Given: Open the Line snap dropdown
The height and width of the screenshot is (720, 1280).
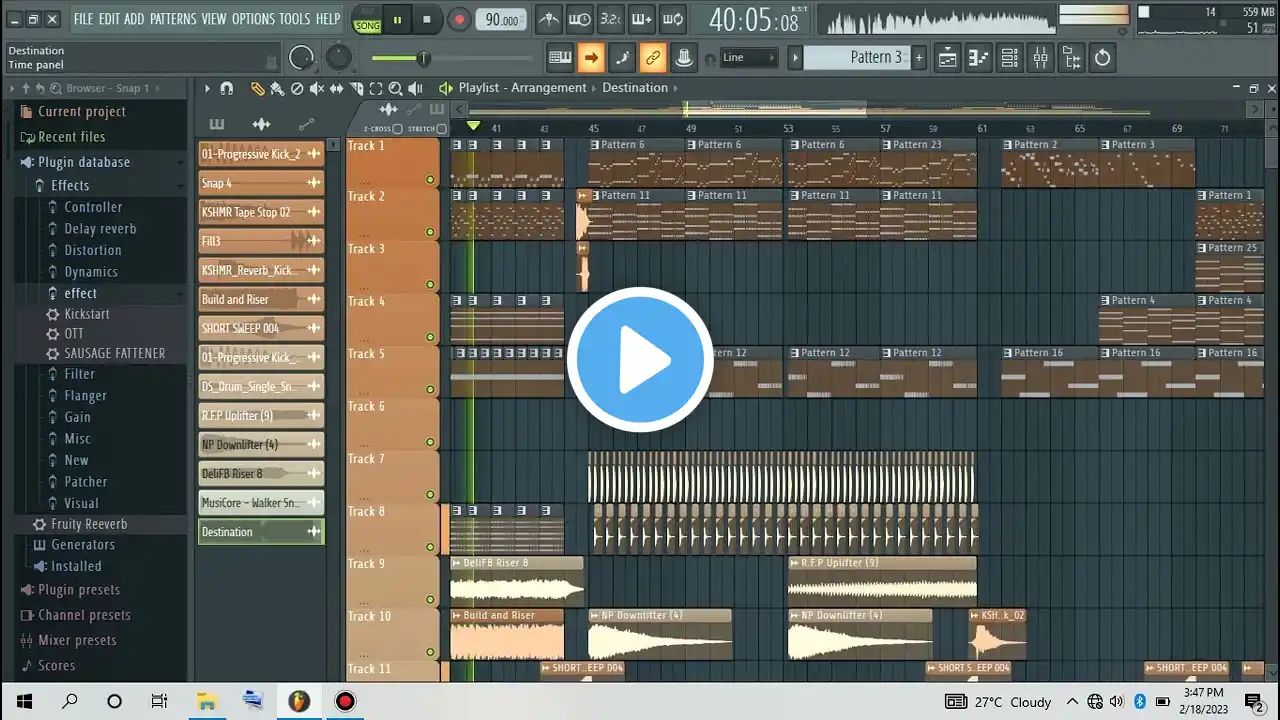Looking at the screenshot, I should click(x=748, y=58).
